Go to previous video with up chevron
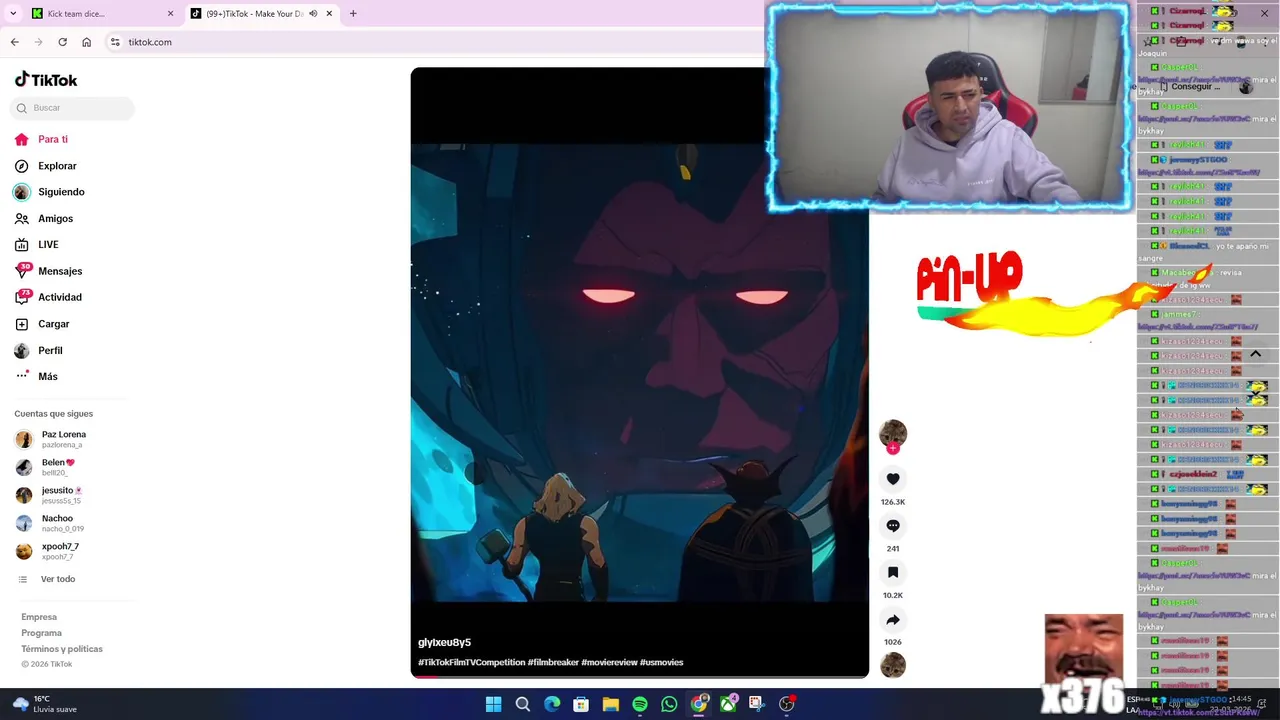1280x720 pixels. point(1255,354)
